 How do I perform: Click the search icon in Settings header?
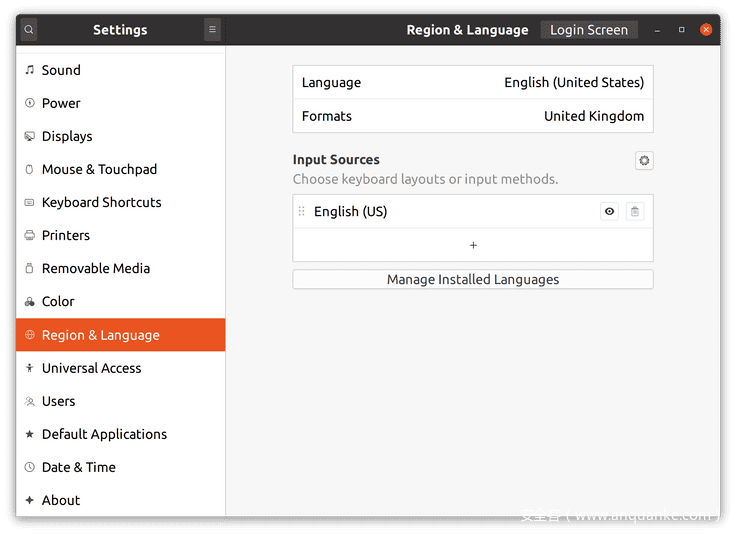[x=29, y=30]
